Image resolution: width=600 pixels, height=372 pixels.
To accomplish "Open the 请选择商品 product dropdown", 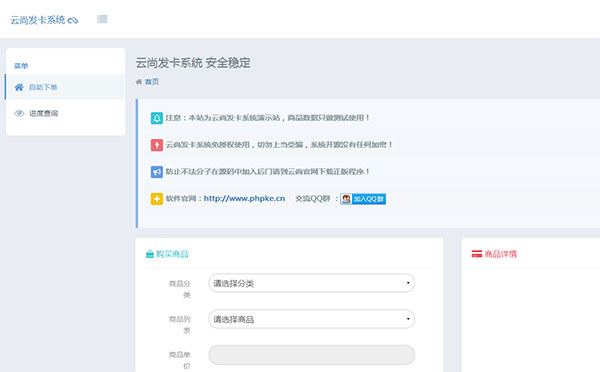I will coord(311,319).
